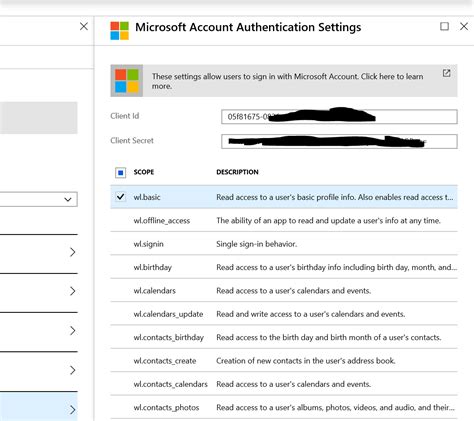This screenshot has height=421, width=474.
Task: Click the Microsoft logo in info banner
Action: 127,81
